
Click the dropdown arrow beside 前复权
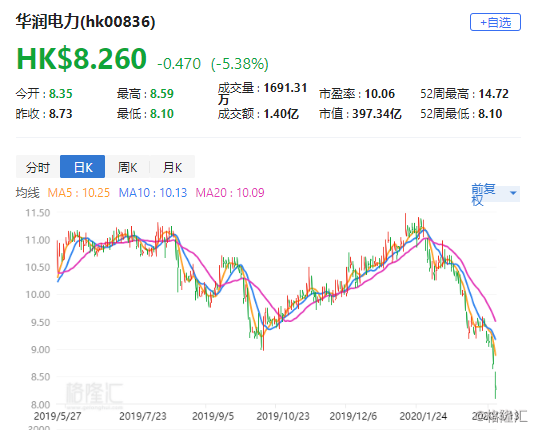click(513, 193)
